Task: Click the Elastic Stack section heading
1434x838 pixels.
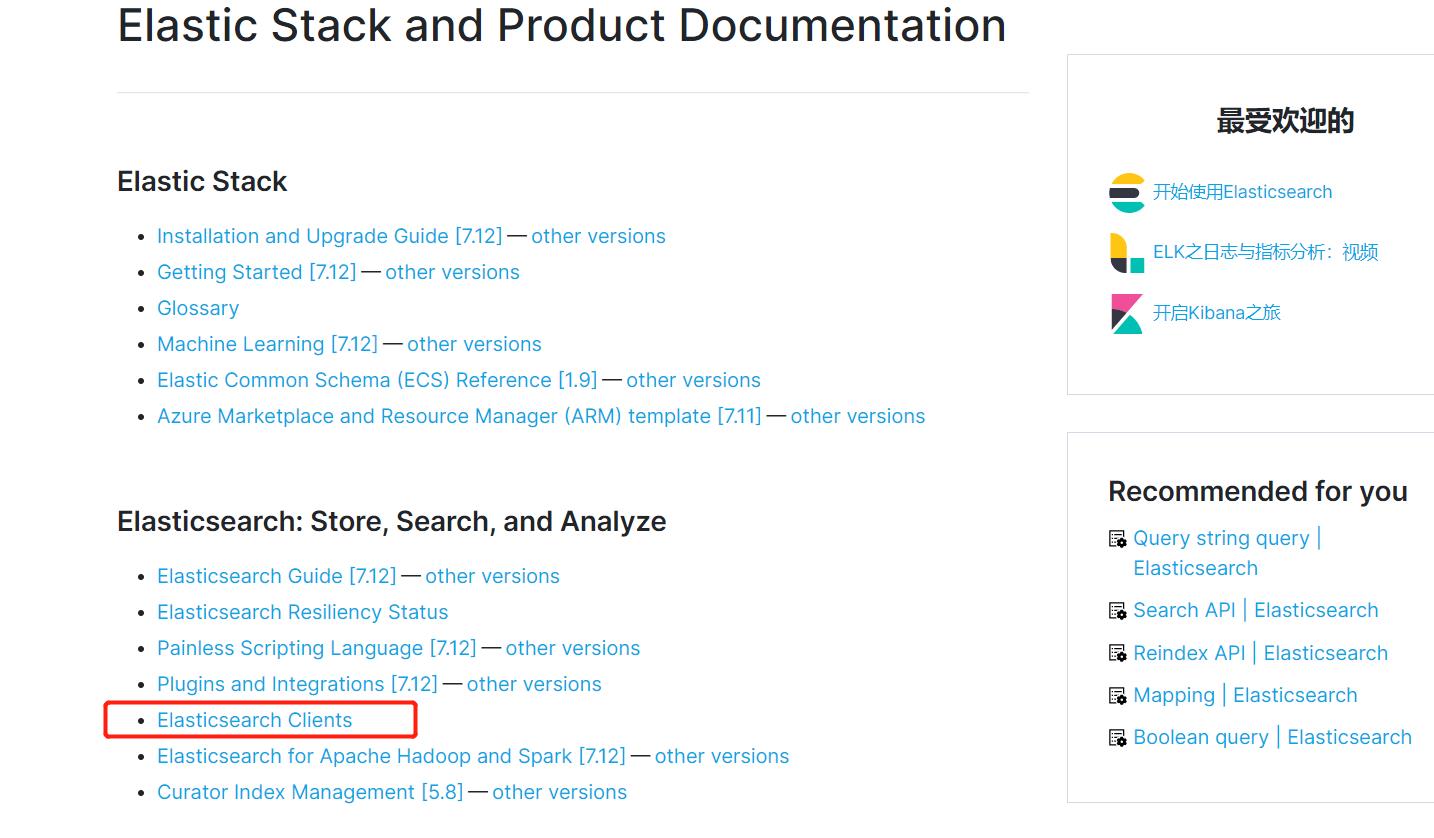Action: click(x=202, y=181)
